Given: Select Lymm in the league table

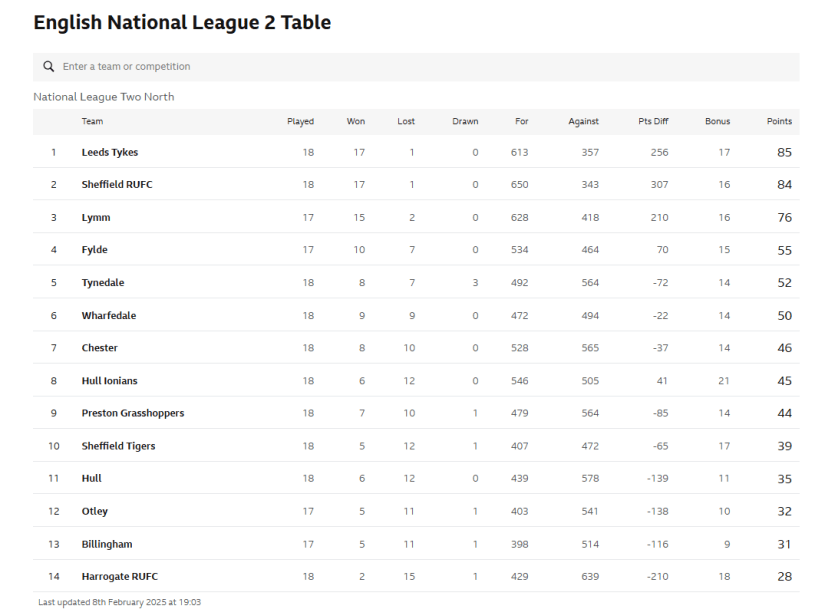Looking at the screenshot, I should (96, 218).
